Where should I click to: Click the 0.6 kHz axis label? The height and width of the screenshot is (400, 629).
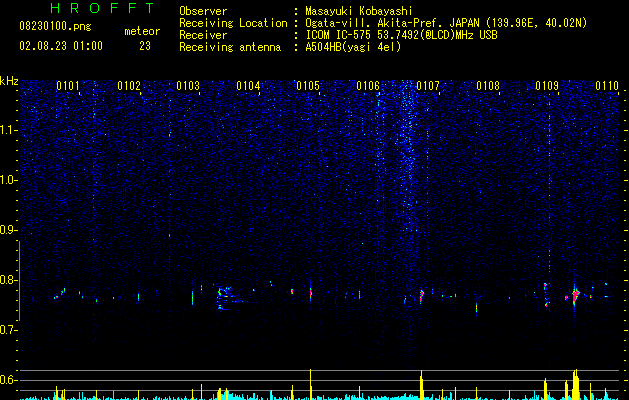(x=9, y=380)
